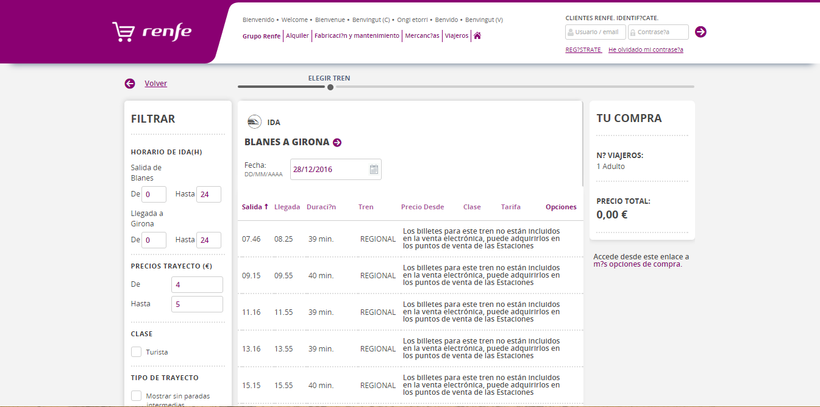Click the arrow icon after Blanes a Girona
Image resolution: width=820 pixels, height=407 pixels.
[x=337, y=142]
